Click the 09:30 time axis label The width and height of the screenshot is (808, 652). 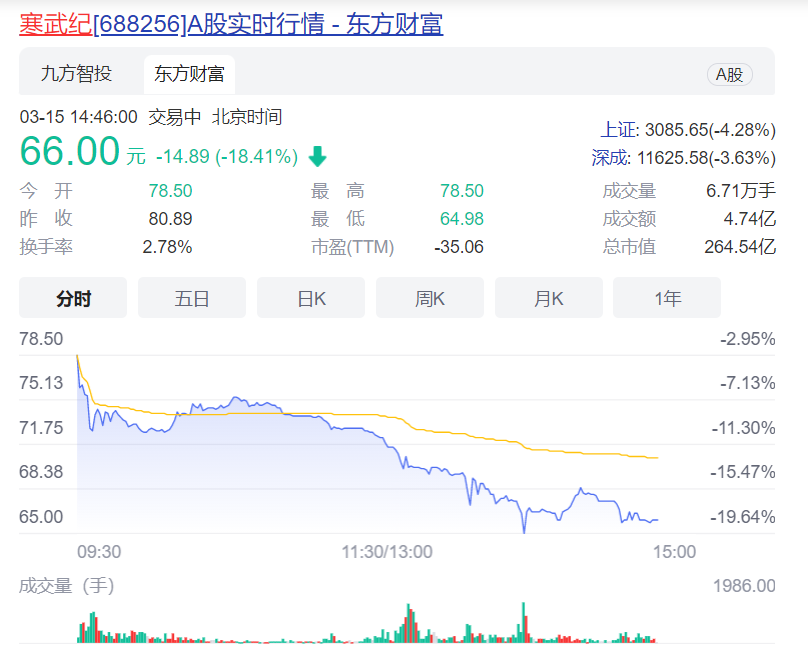click(99, 552)
